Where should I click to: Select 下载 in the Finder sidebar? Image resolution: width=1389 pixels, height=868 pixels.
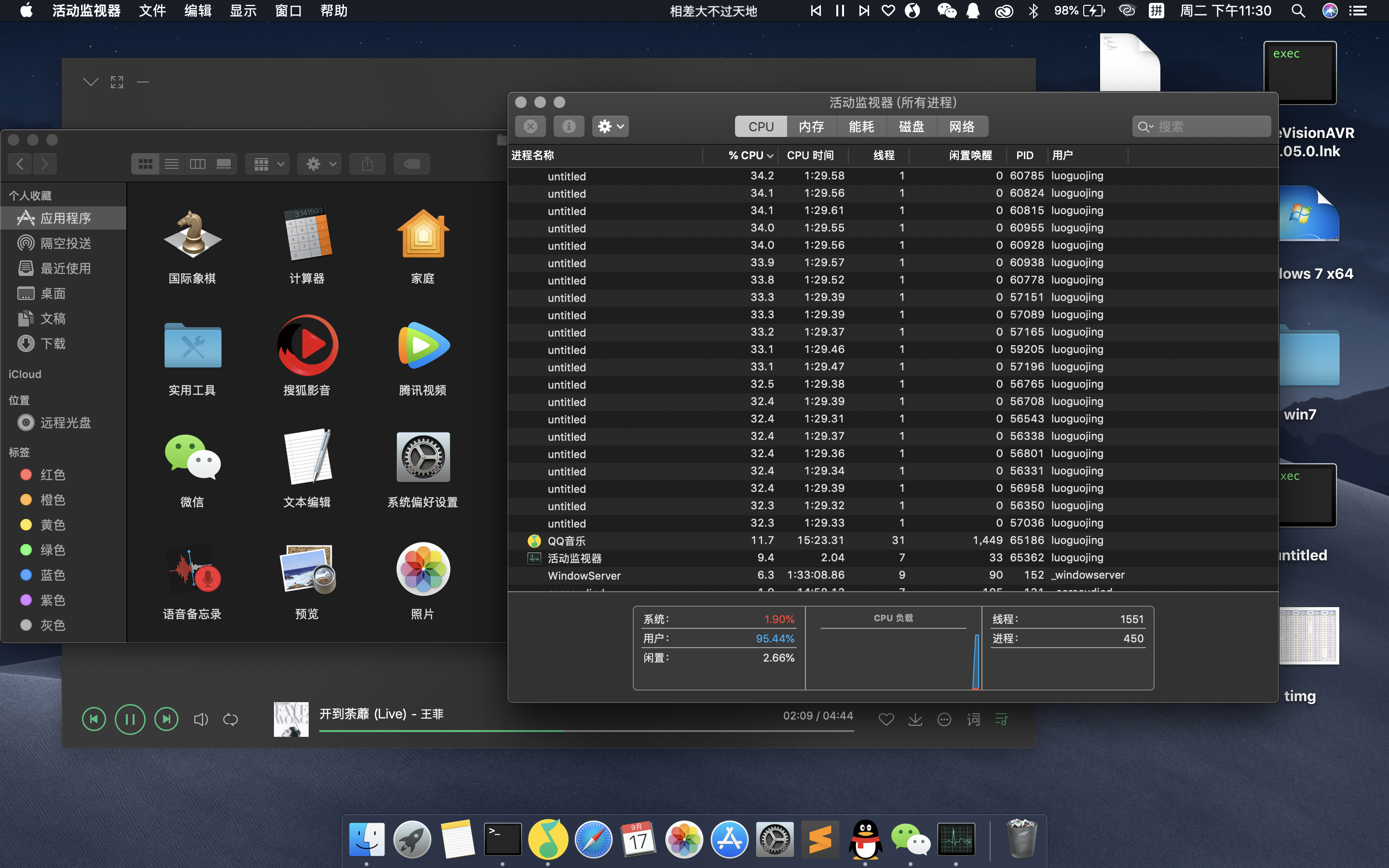pyautogui.click(x=53, y=344)
